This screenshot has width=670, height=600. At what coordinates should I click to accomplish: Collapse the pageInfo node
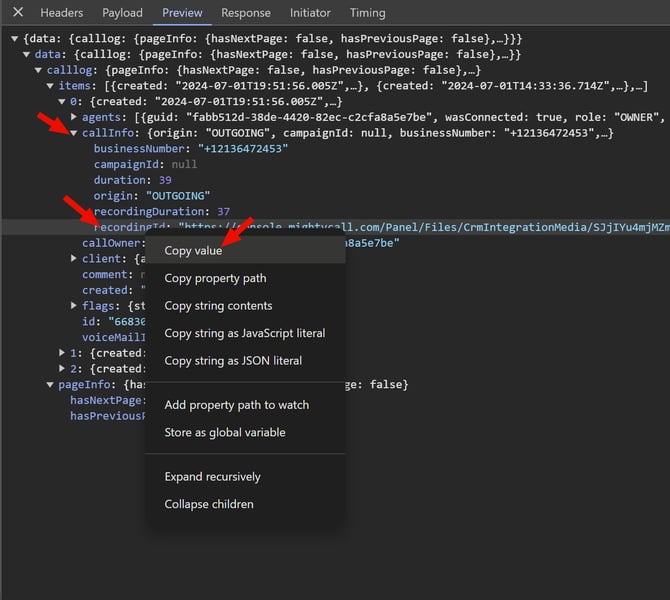[50, 385]
